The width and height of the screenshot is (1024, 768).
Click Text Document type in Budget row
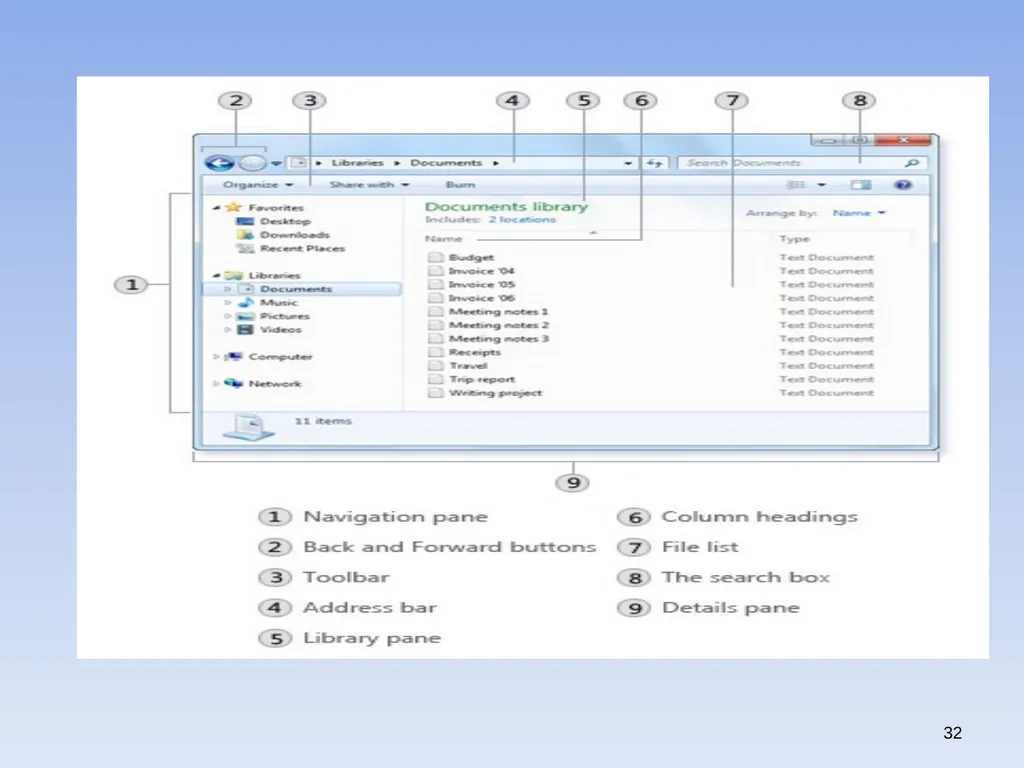(x=826, y=257)
